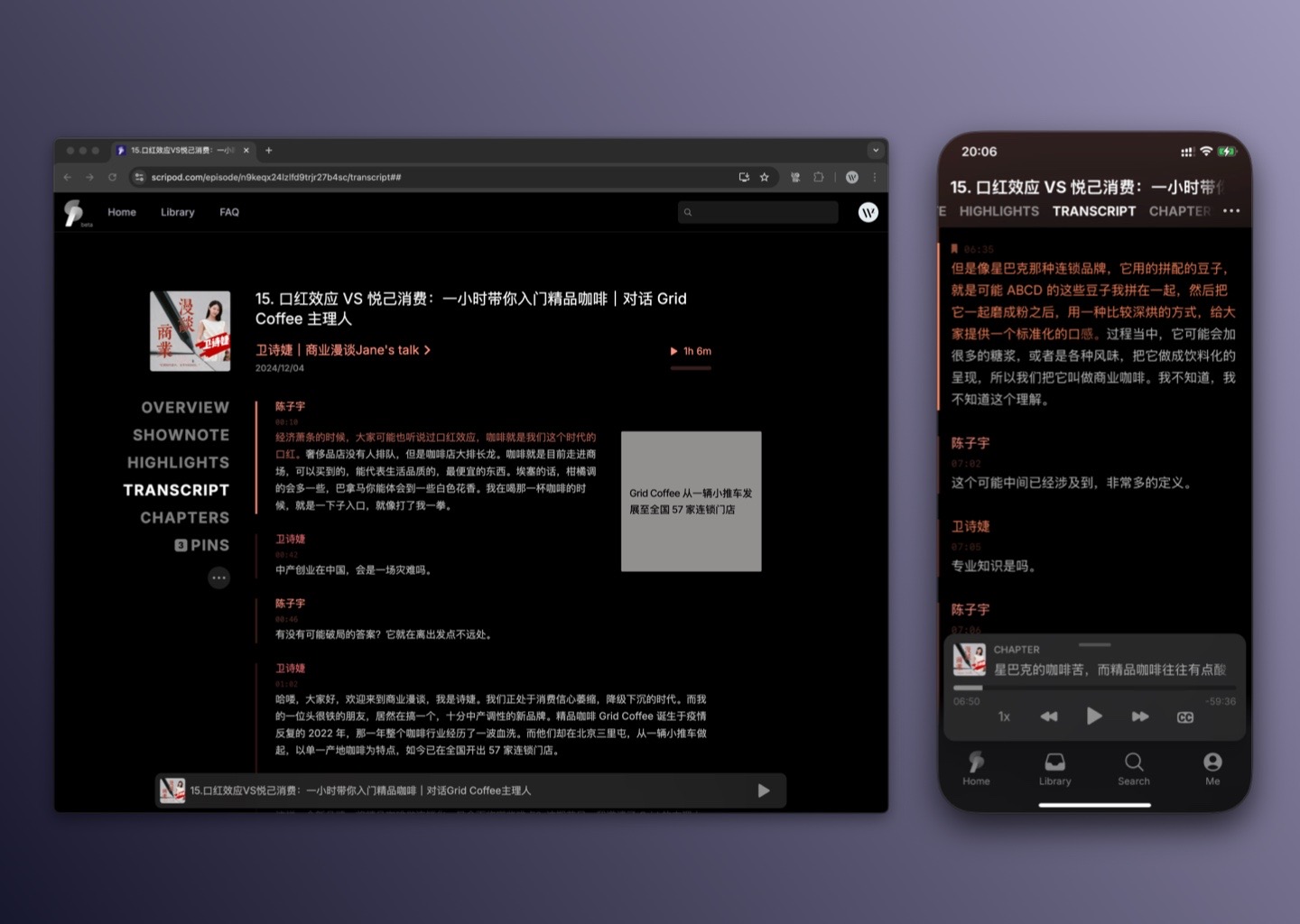Click the episode thumbnail in bottom player bar

click(x=172, y=790)
